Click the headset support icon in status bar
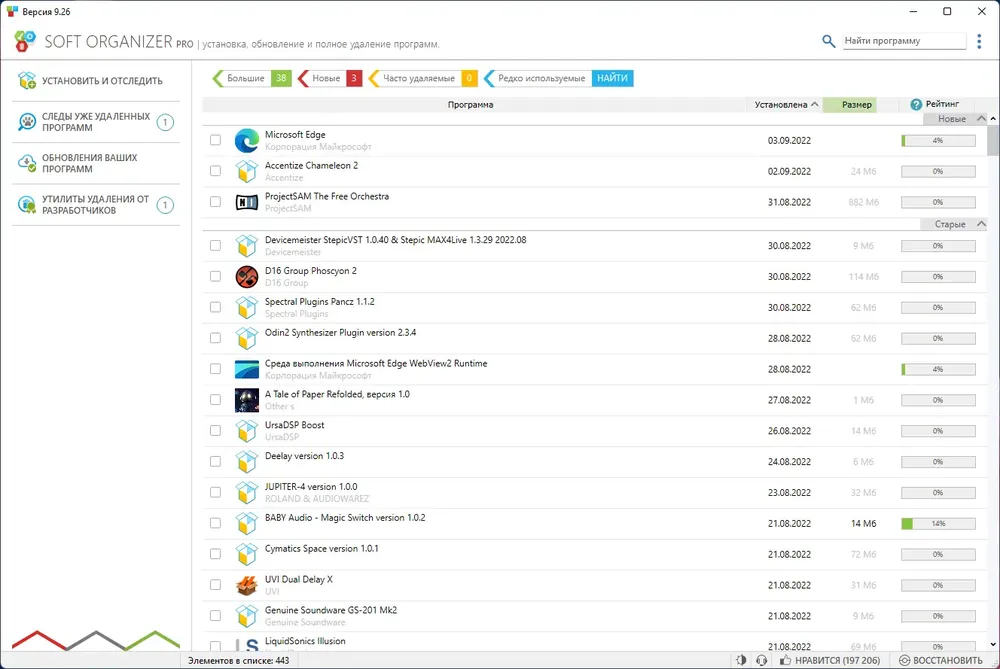 pyautogui.click(x=761, y=660)
